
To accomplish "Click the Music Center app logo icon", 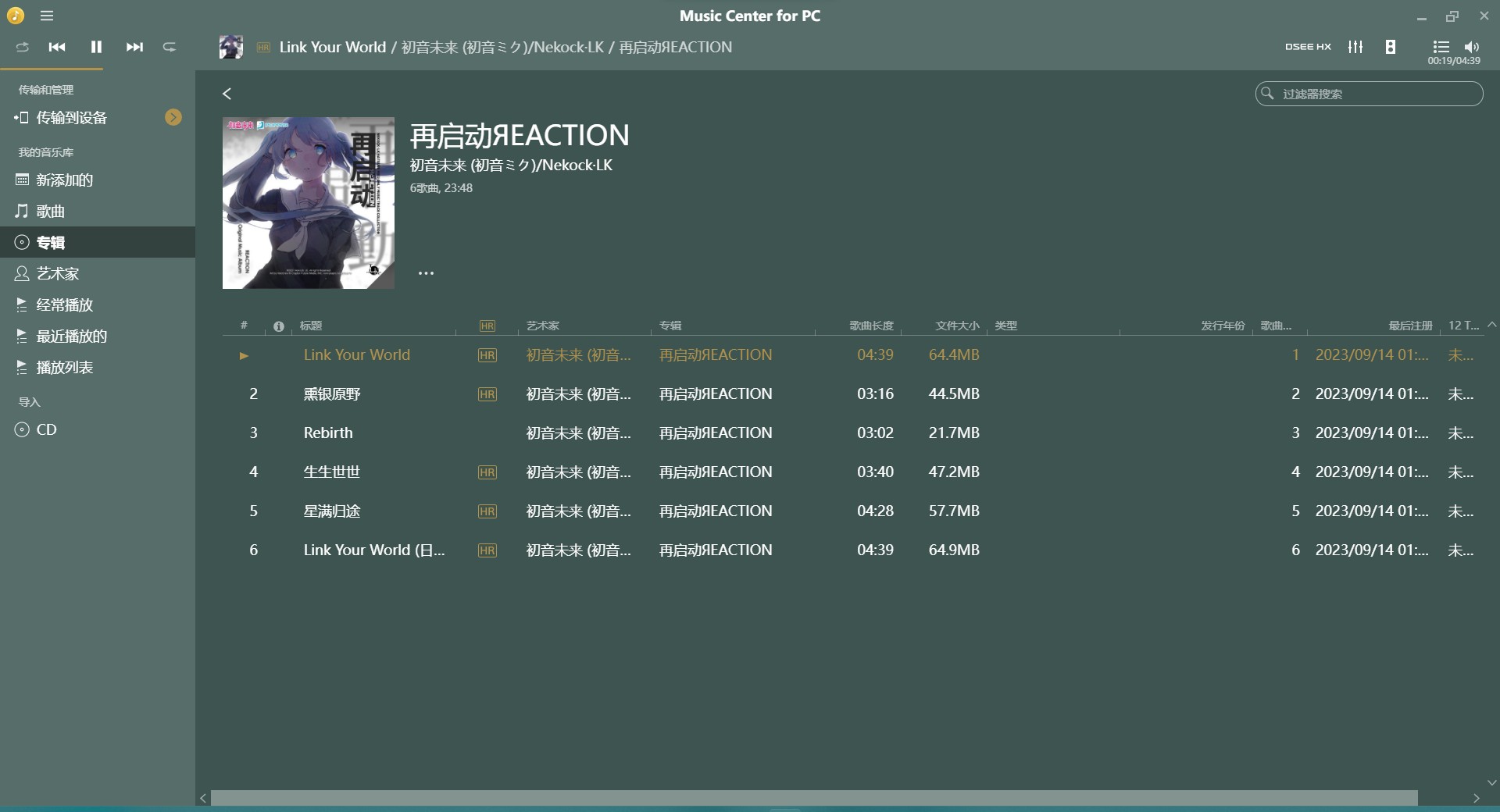I will tap(16, 16).
